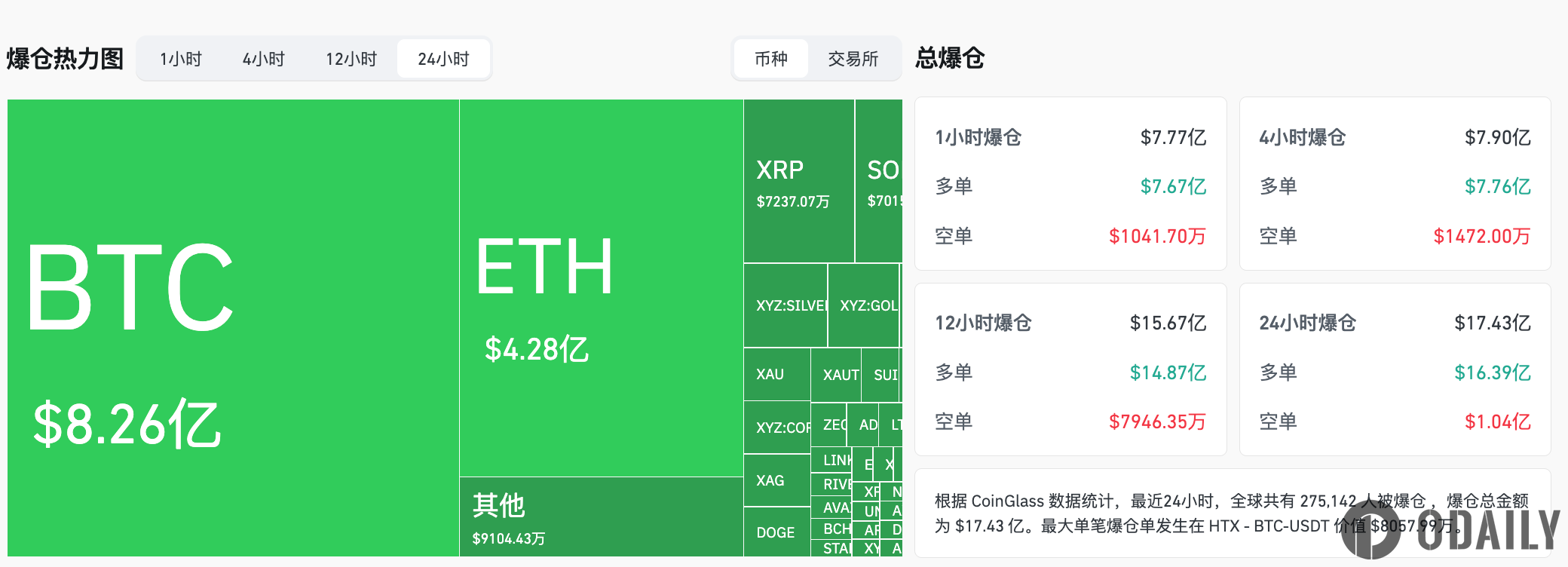Select the 4小时 timeframe tab

pos(264,59)
